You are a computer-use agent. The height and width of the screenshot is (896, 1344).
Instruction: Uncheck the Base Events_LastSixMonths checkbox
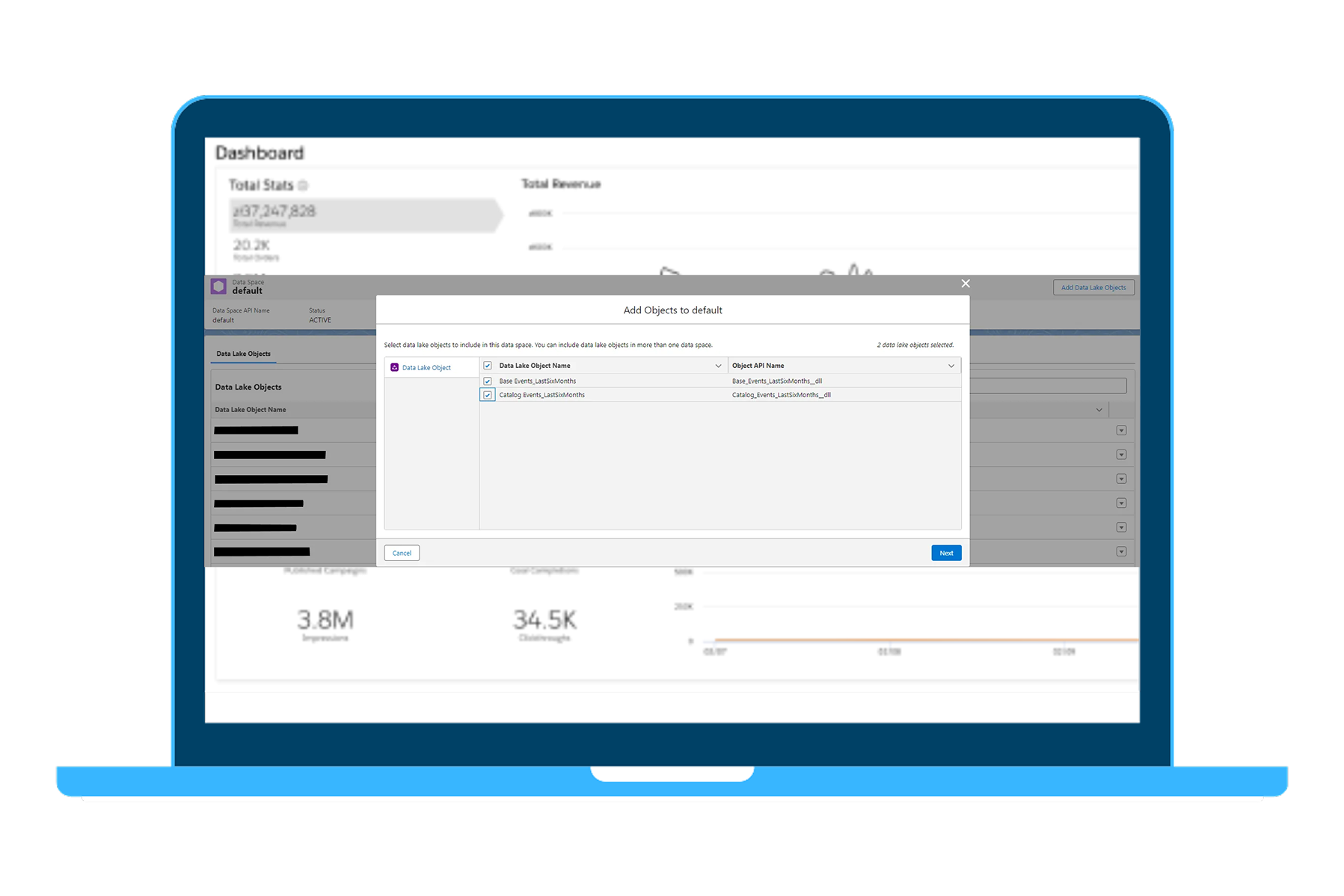(x=488, y=381)
